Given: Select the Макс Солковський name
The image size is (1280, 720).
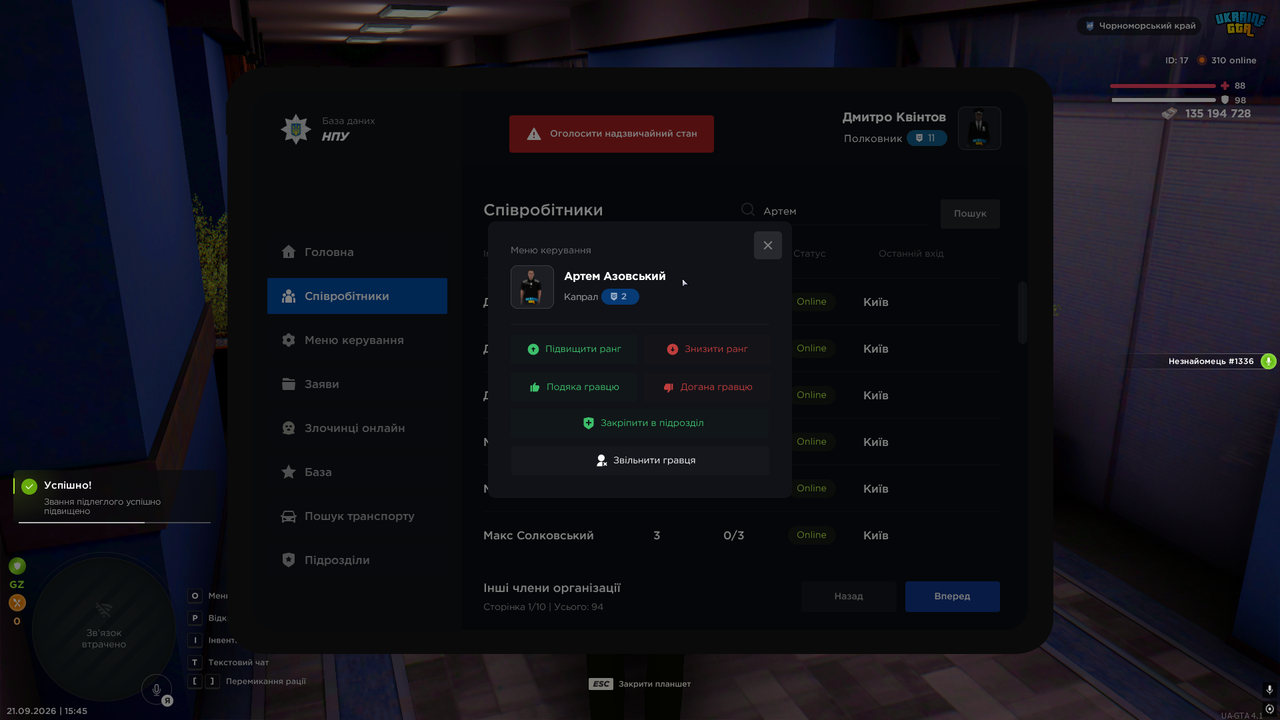Looking at the screenshot, I should pyautogui.click(x=539, y=535).
